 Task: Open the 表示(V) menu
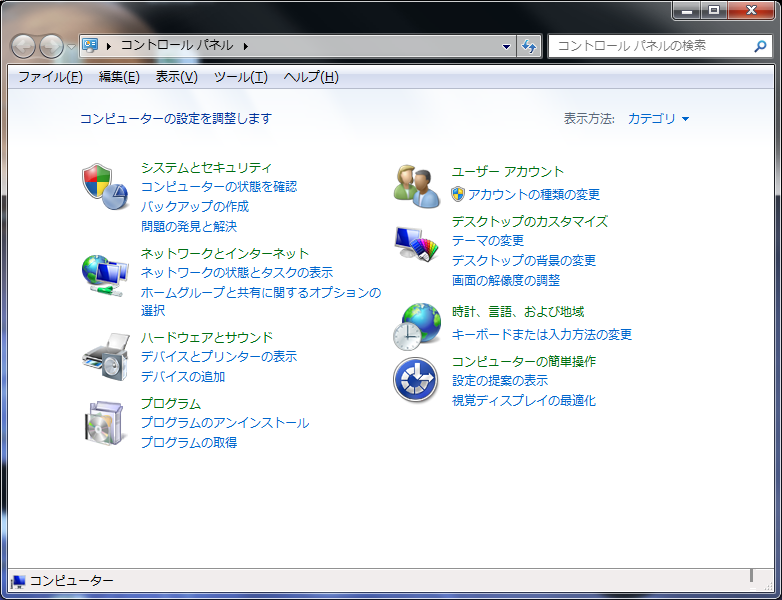coord(176,77)
